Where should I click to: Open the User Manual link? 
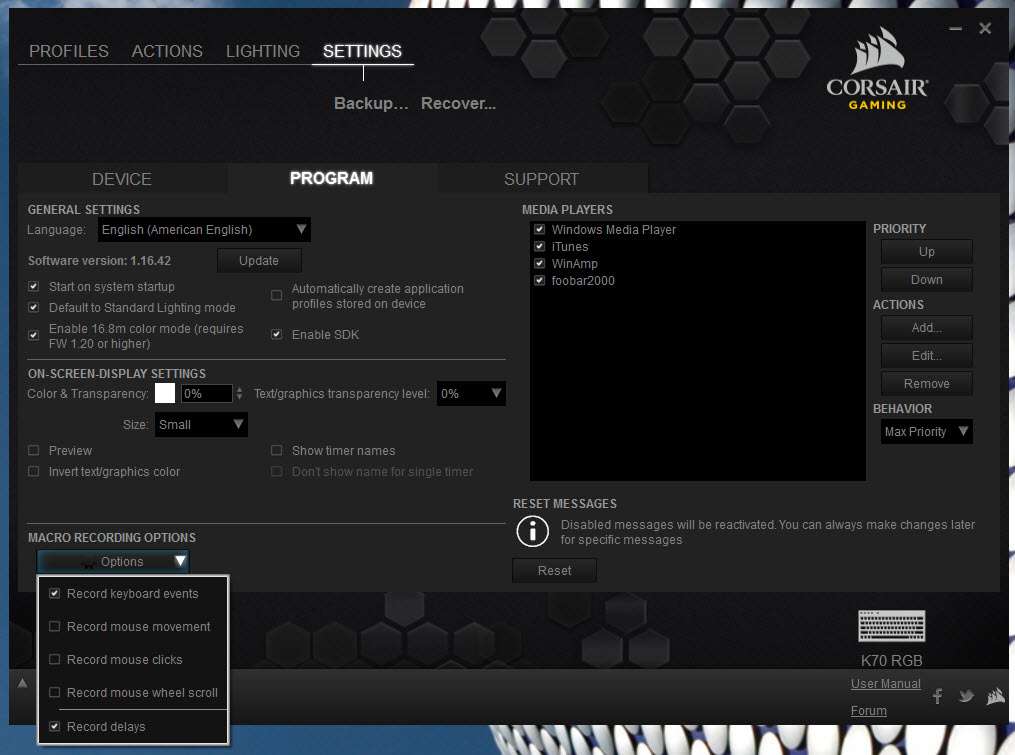click(886, 684)
